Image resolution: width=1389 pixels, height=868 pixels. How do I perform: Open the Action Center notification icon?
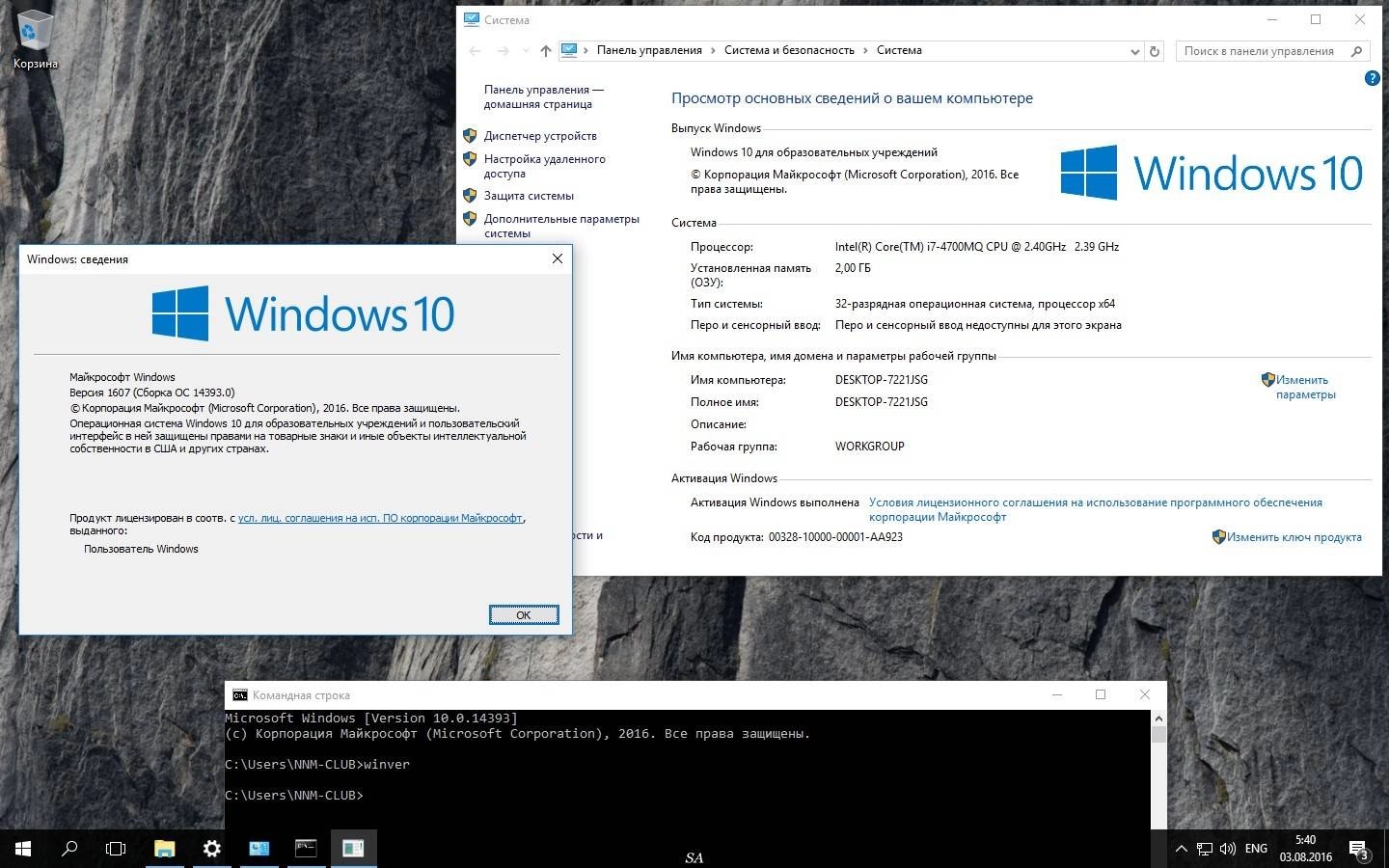click(x=1357, y=849)
